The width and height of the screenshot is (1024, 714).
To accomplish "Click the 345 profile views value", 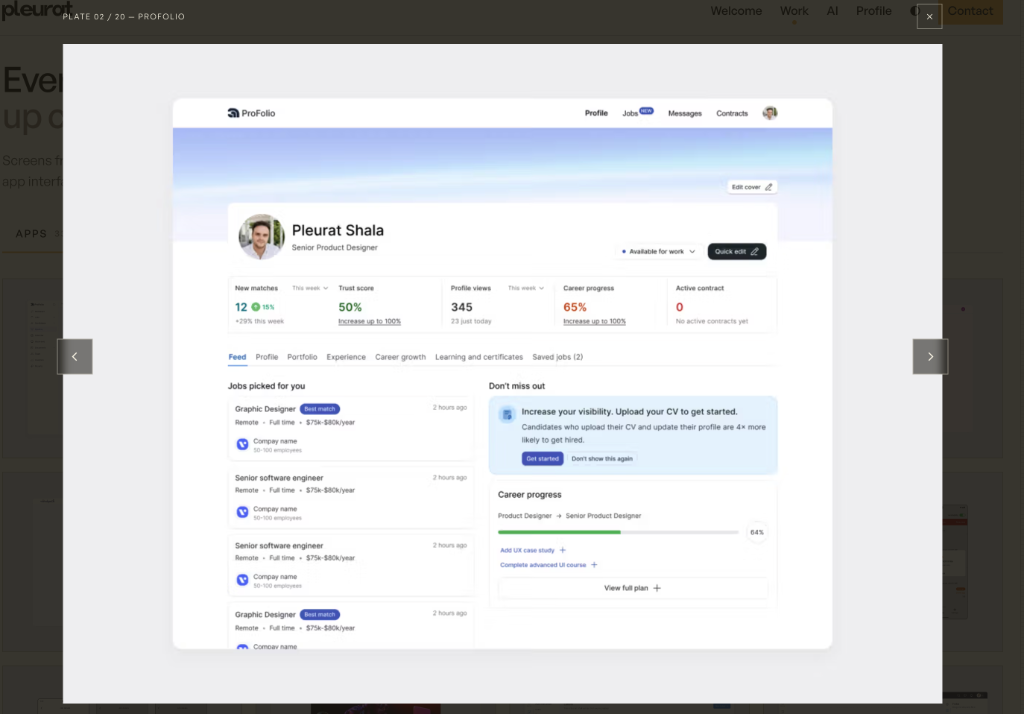I will pyautogui.click(x=462, y=307).
